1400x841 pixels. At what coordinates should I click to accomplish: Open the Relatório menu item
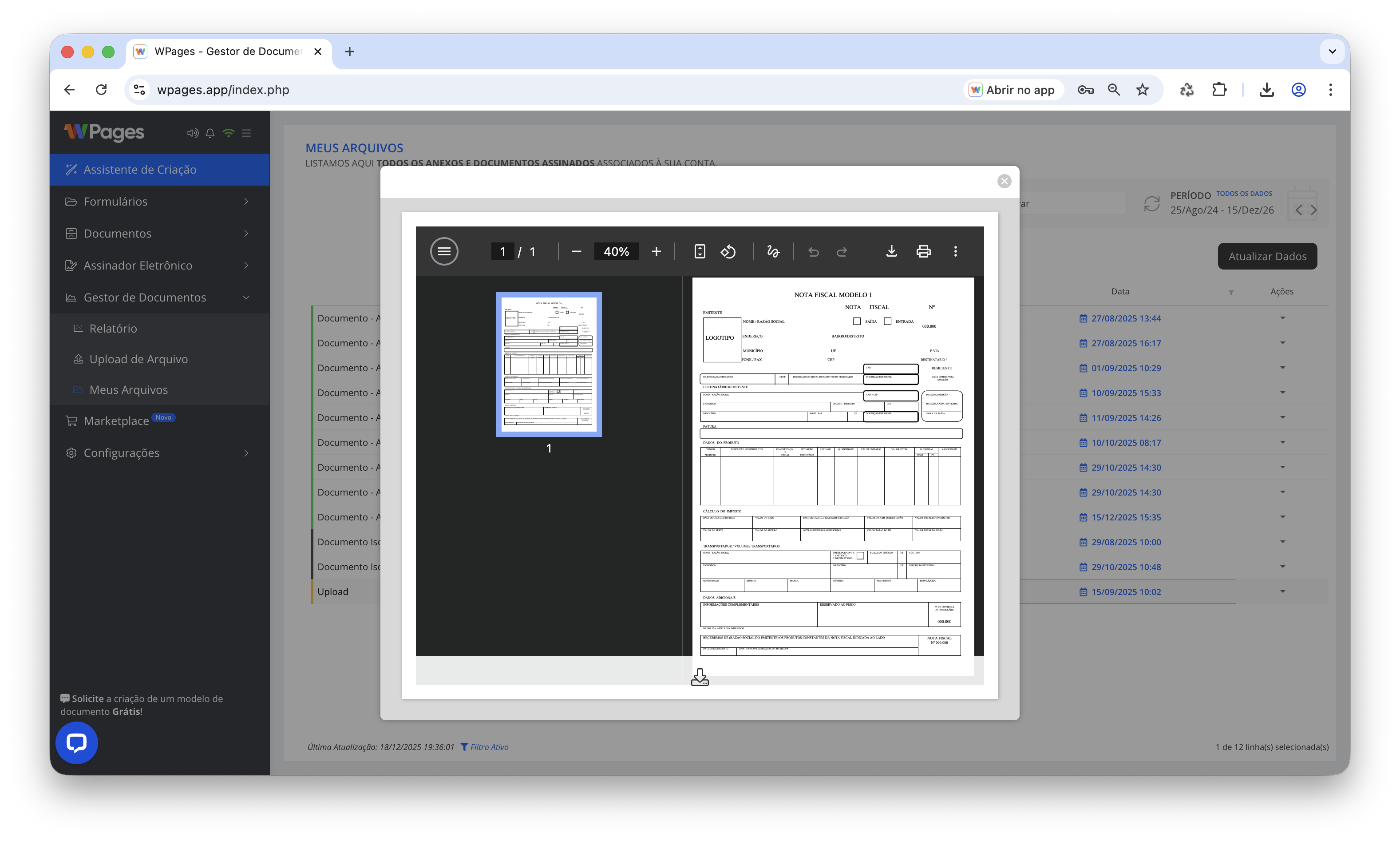113,328
